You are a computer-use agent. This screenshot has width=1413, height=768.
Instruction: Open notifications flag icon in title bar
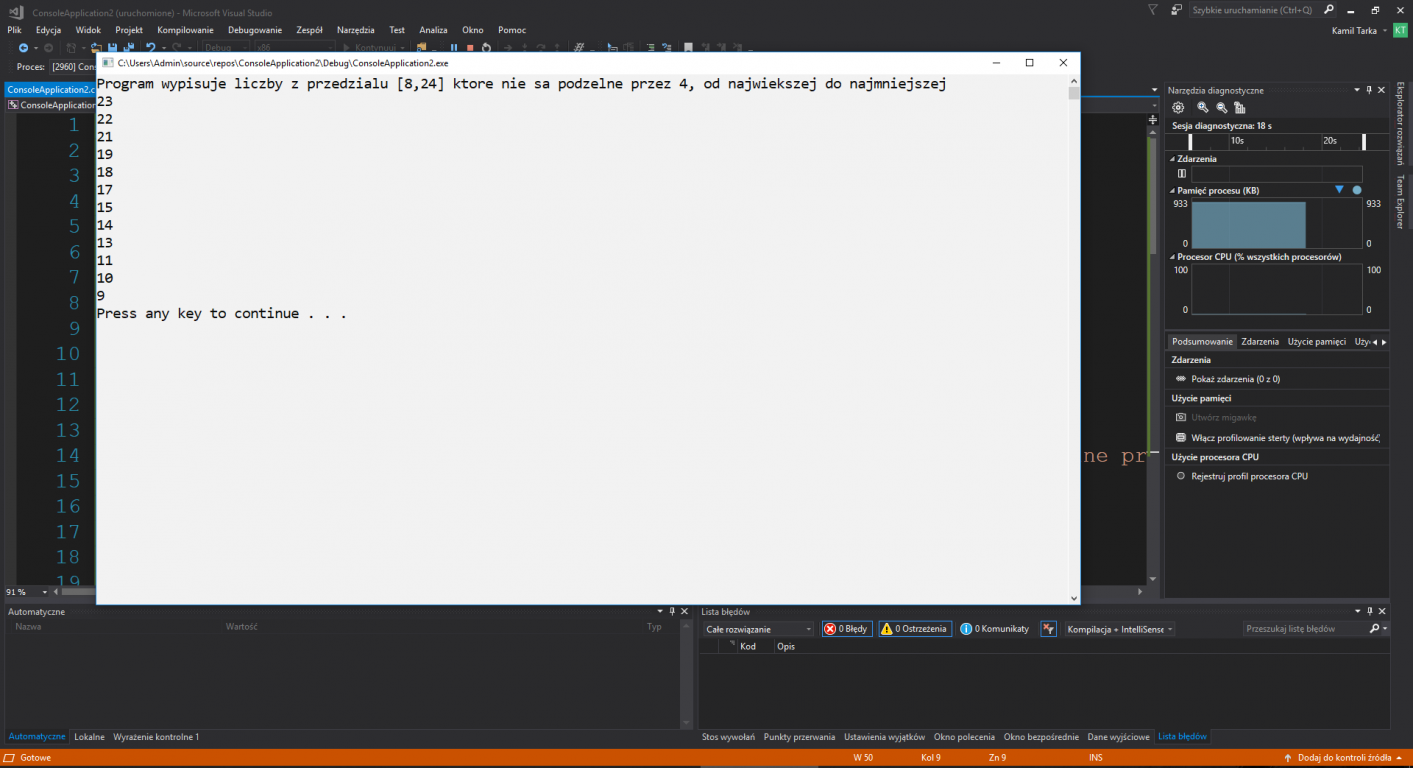tap(1153, 9)
